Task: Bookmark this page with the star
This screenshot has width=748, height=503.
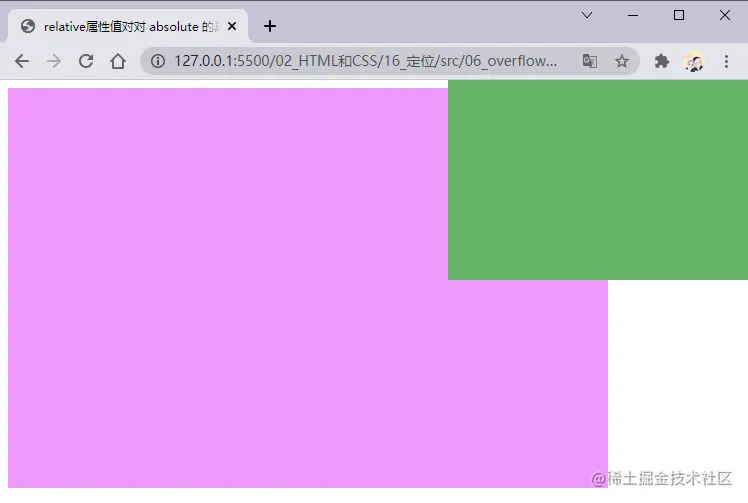Action: click(622, 61)
